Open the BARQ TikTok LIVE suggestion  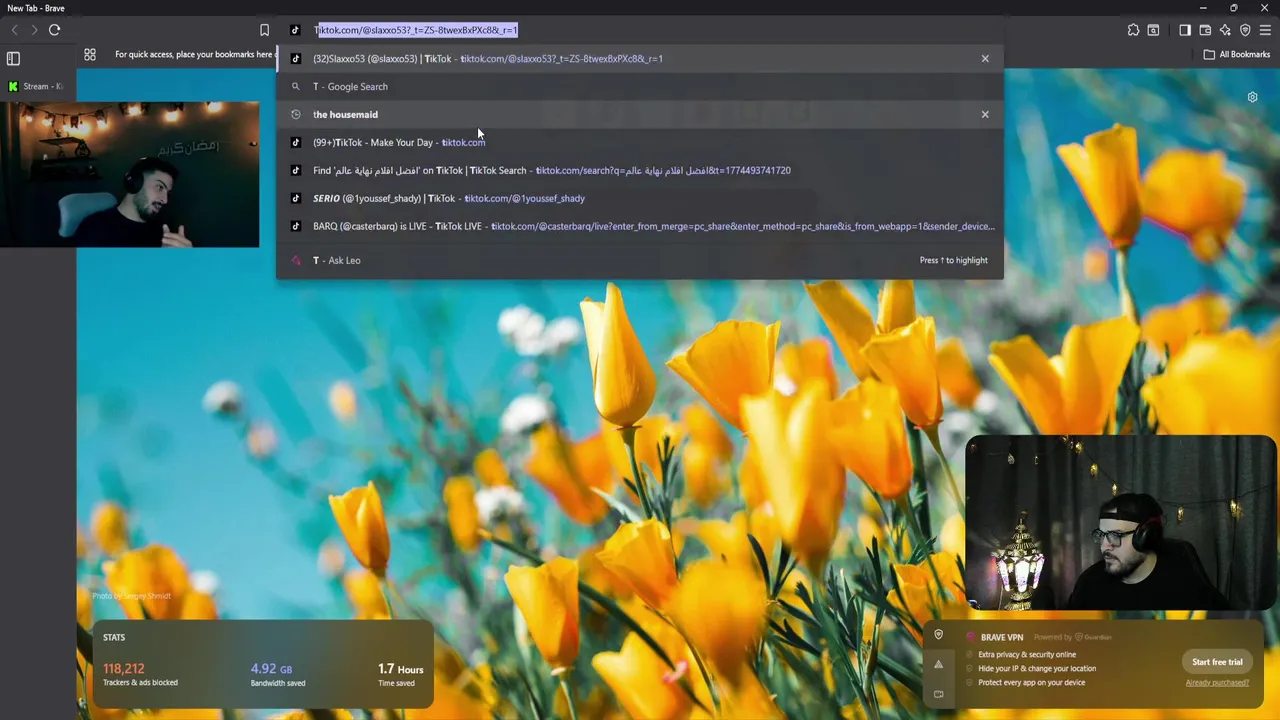(640, 226)
